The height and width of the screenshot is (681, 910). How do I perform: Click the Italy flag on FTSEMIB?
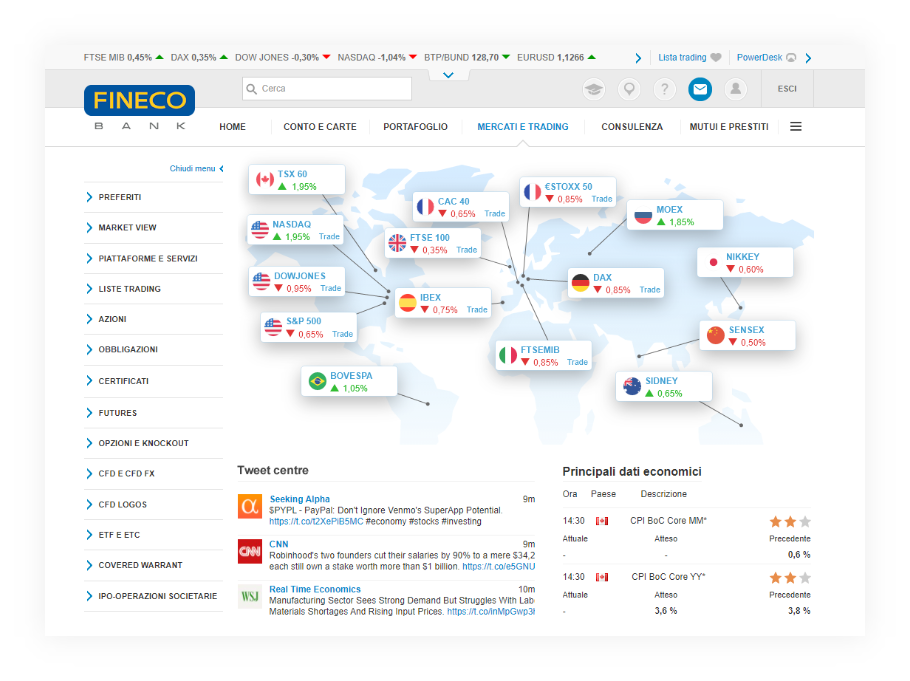[508, 355]
